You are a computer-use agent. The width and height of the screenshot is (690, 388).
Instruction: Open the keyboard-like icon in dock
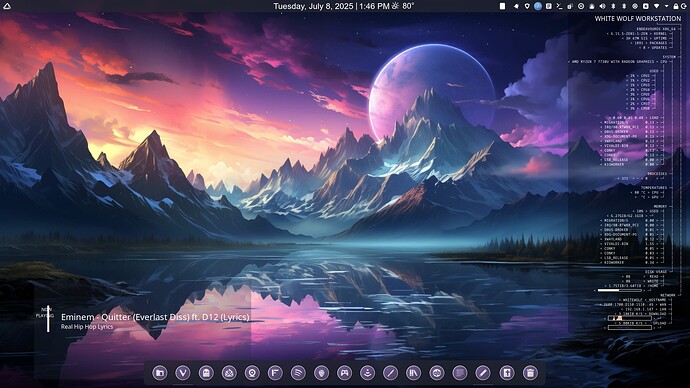pos(460,373)
